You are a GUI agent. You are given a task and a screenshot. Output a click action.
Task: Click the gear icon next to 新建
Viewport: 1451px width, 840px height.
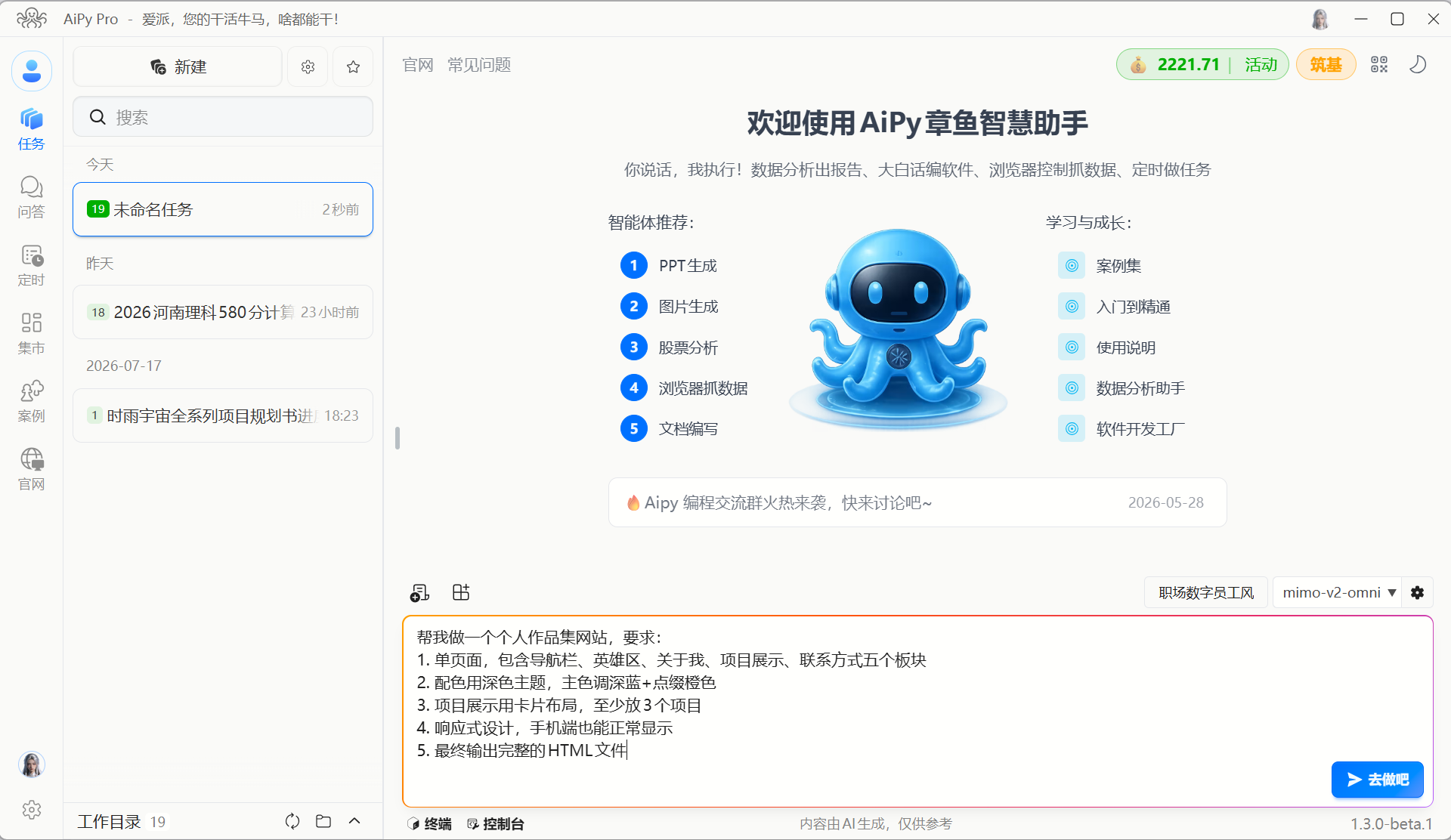point(308,66)
